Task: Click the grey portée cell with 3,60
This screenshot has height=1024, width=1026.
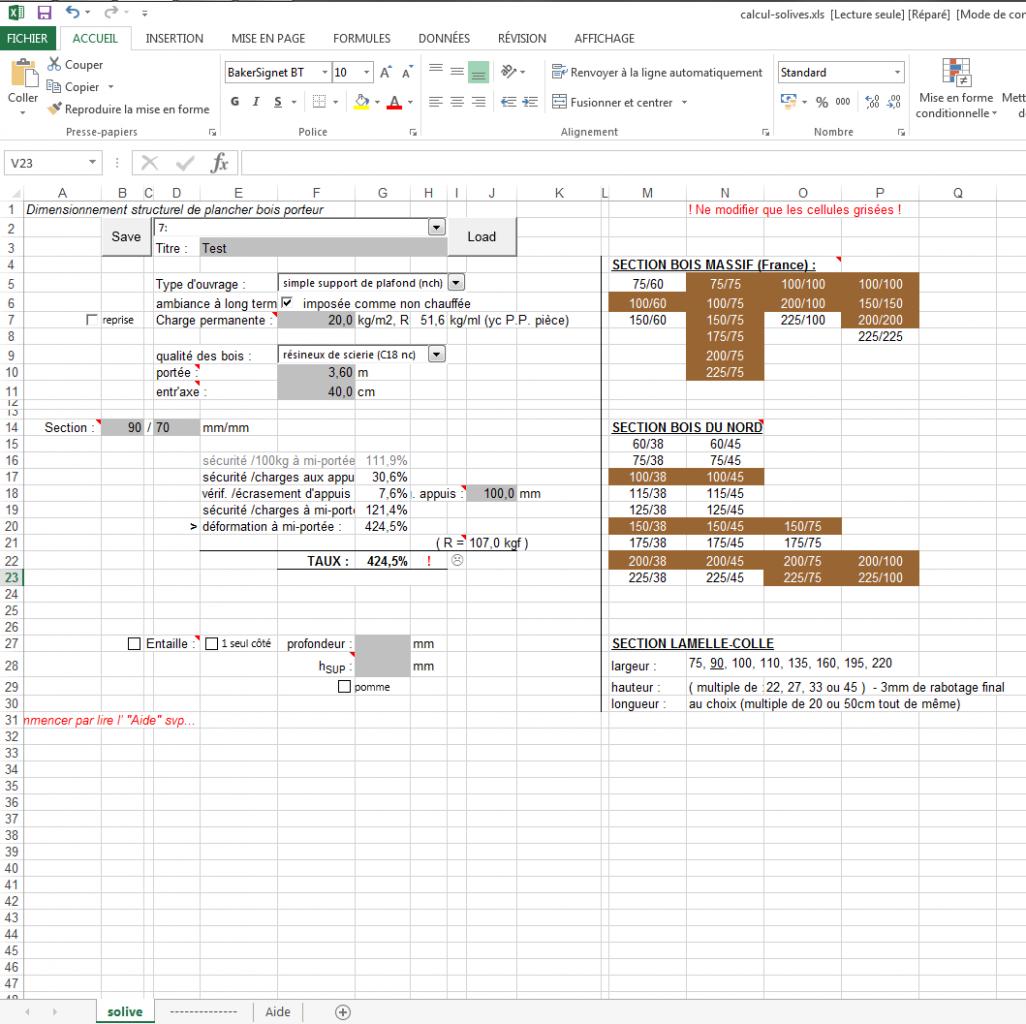Action: click(x=316, y=372)
